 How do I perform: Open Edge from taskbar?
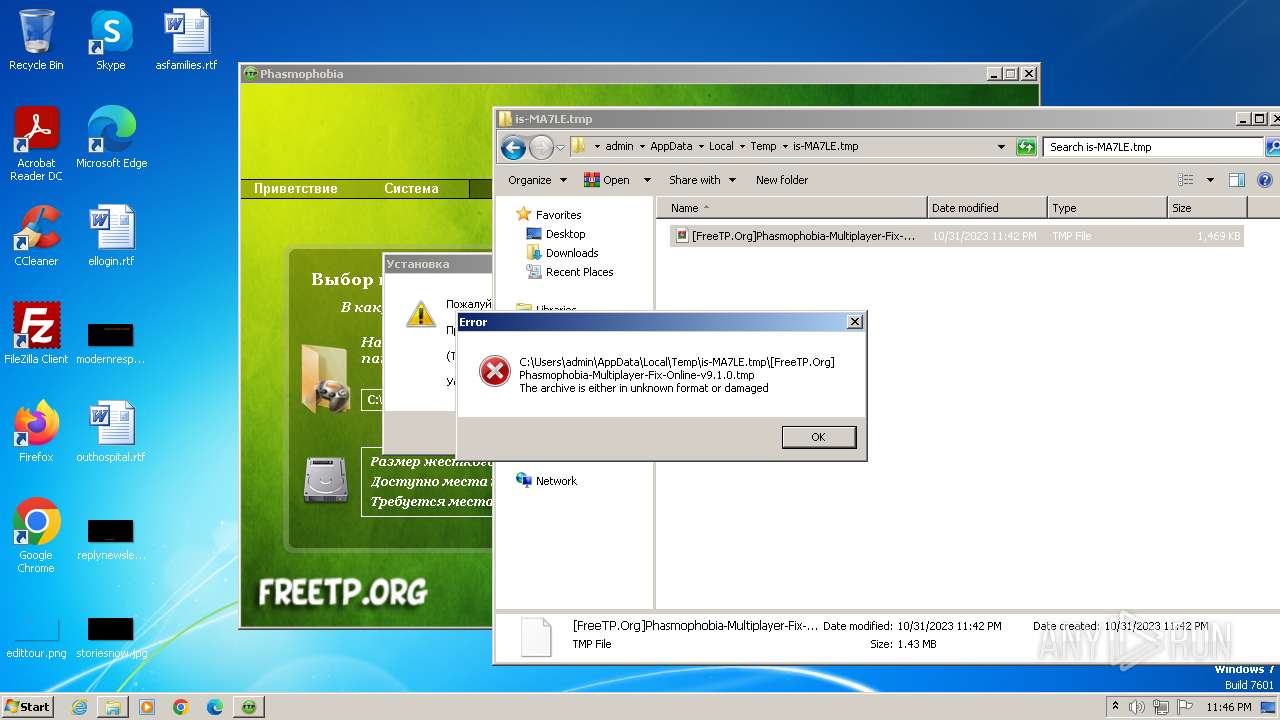coord(215,707)
